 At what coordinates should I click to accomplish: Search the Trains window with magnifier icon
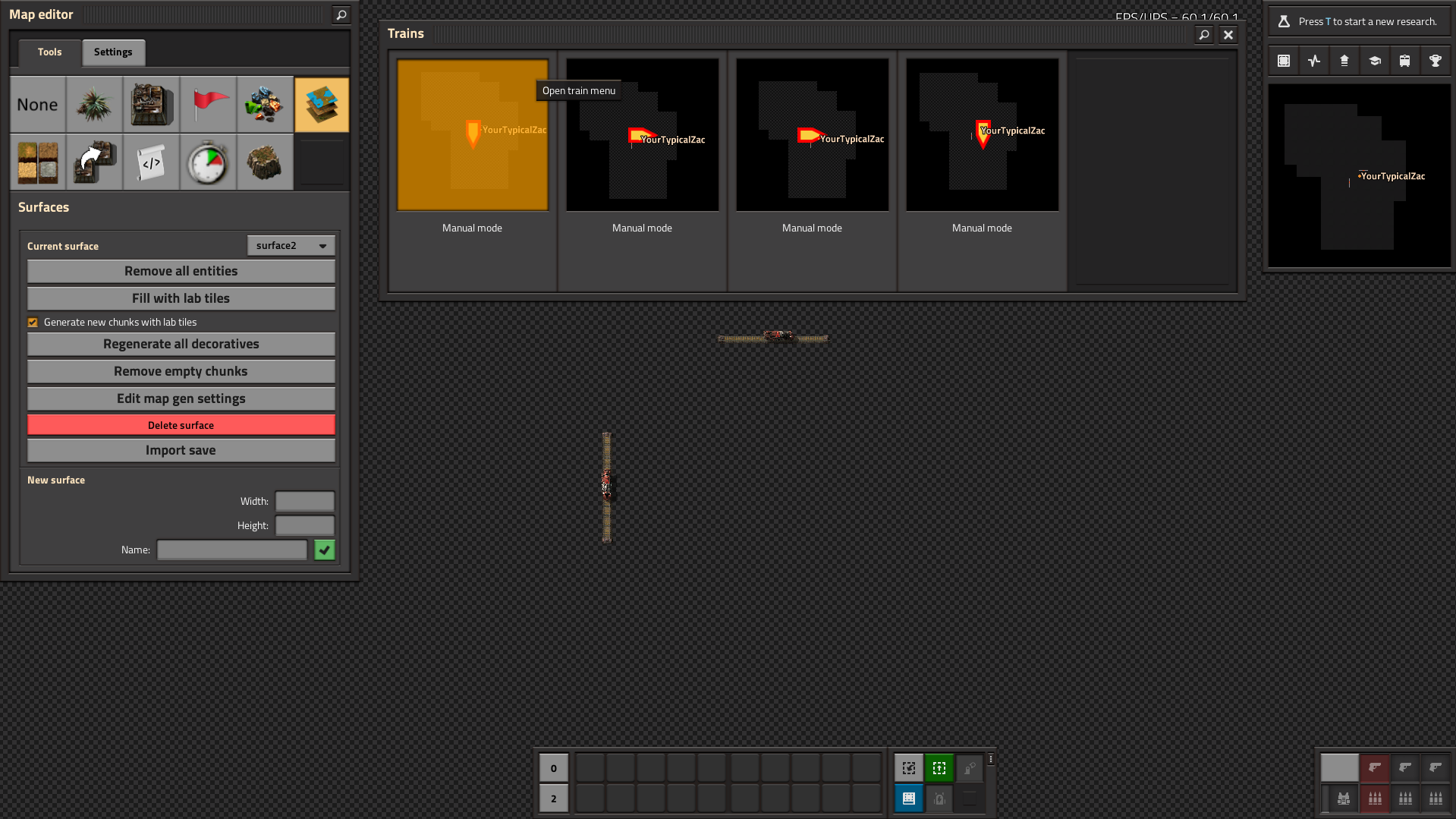[x=1204, y=34]
